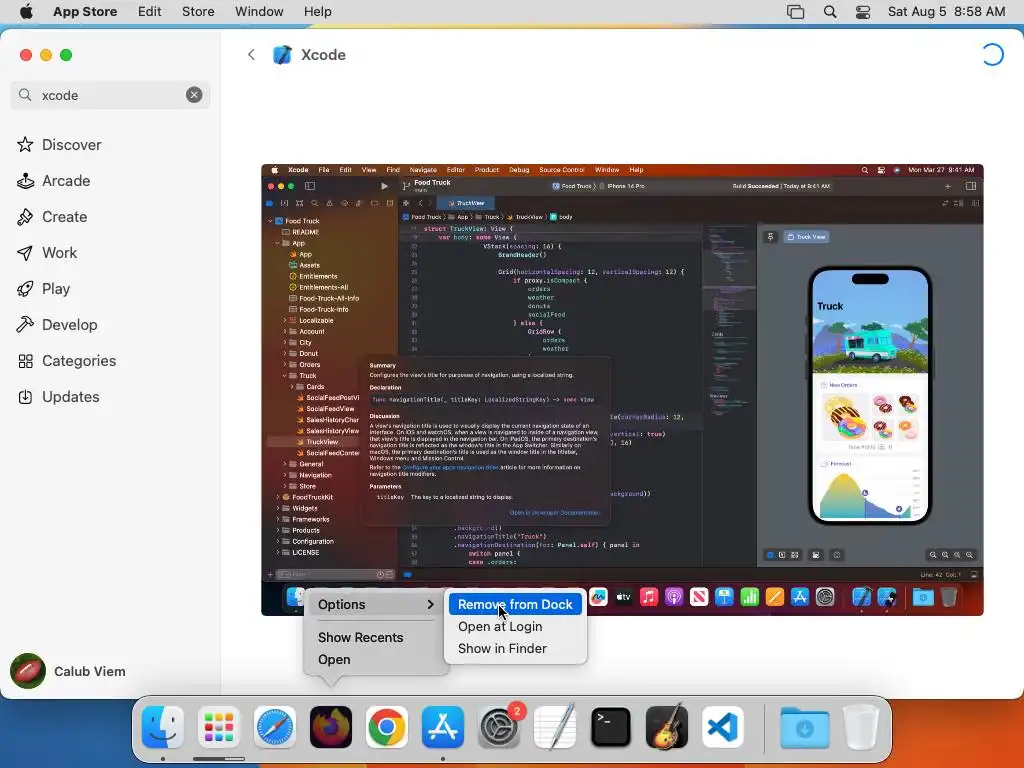
Task: Click the App Store Dock icon
Action: tap(443, 727)
